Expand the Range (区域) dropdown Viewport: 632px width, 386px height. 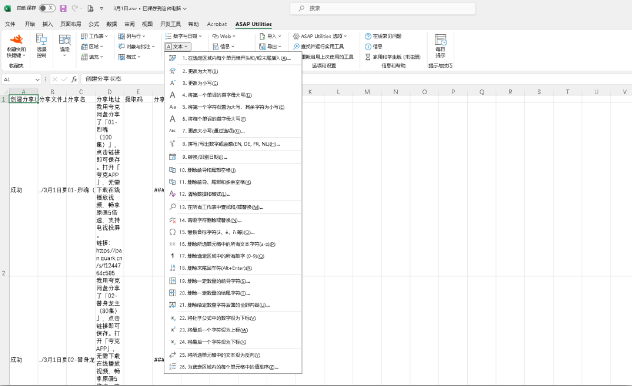(92, 46)
